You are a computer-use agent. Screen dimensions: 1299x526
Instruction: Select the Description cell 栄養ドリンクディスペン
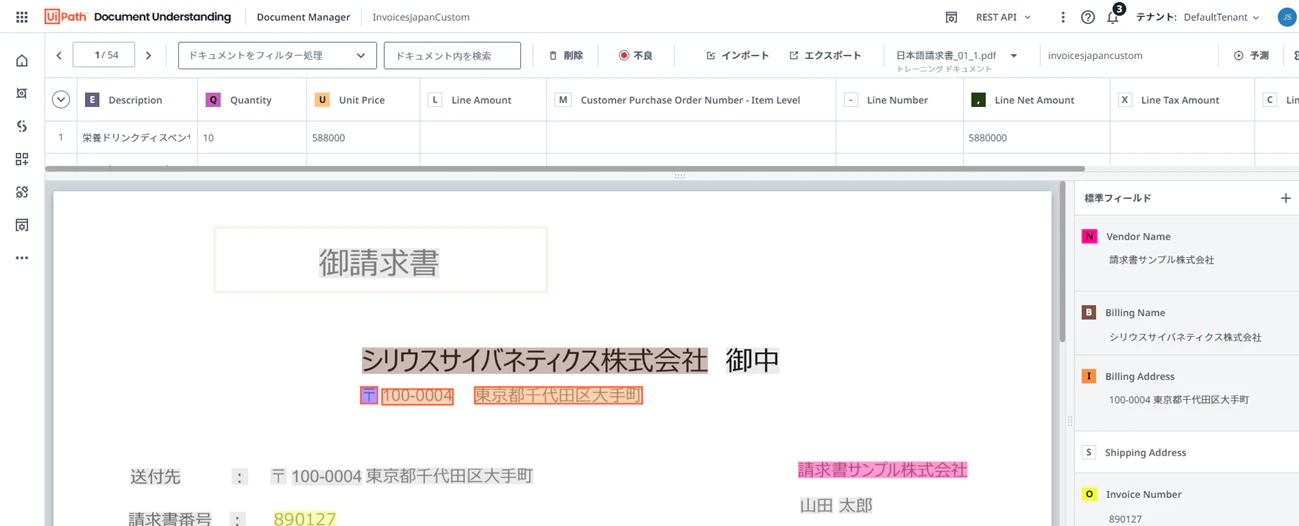136,138
